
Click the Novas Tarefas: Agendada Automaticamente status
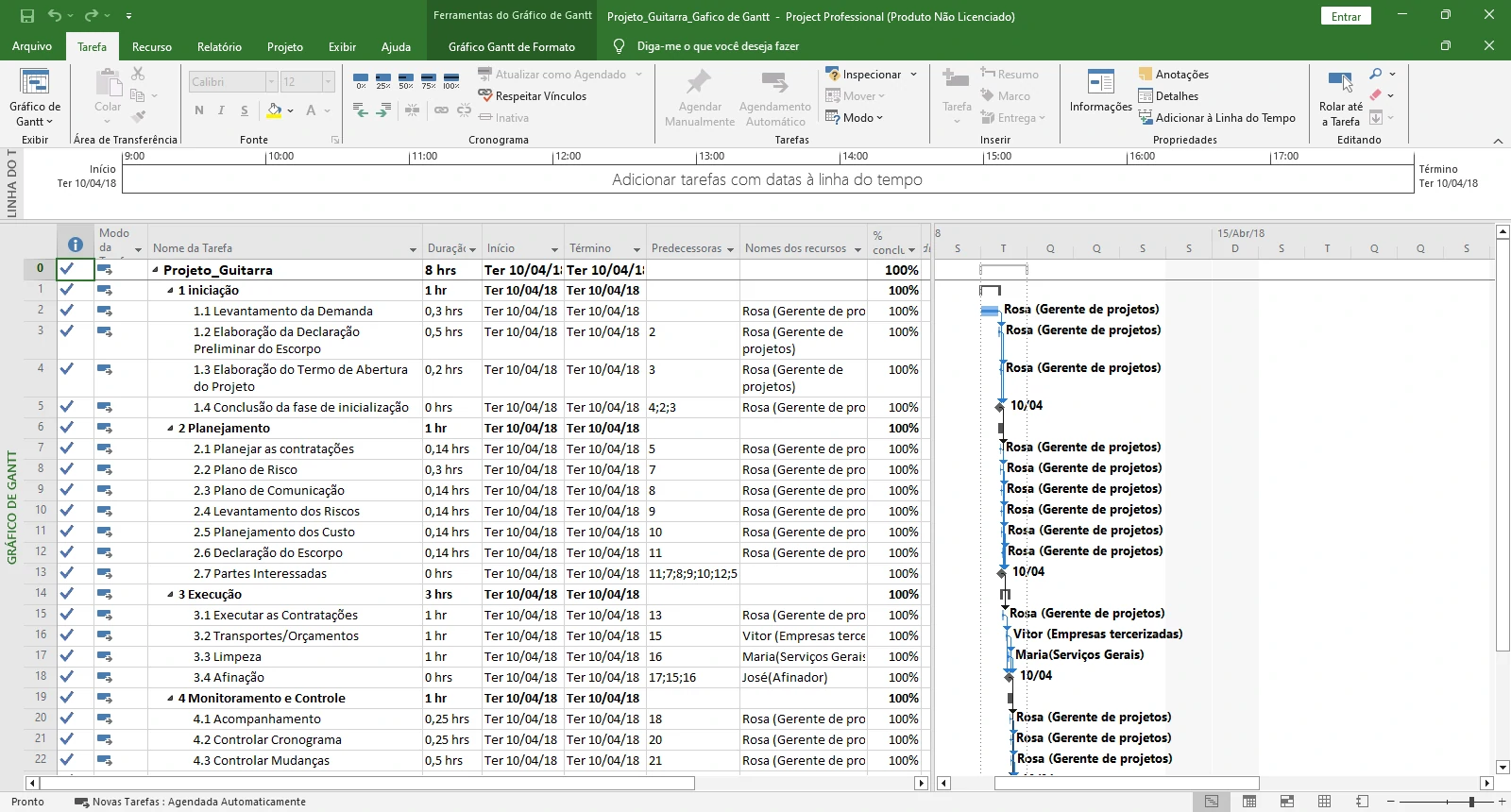pos(191,802)
